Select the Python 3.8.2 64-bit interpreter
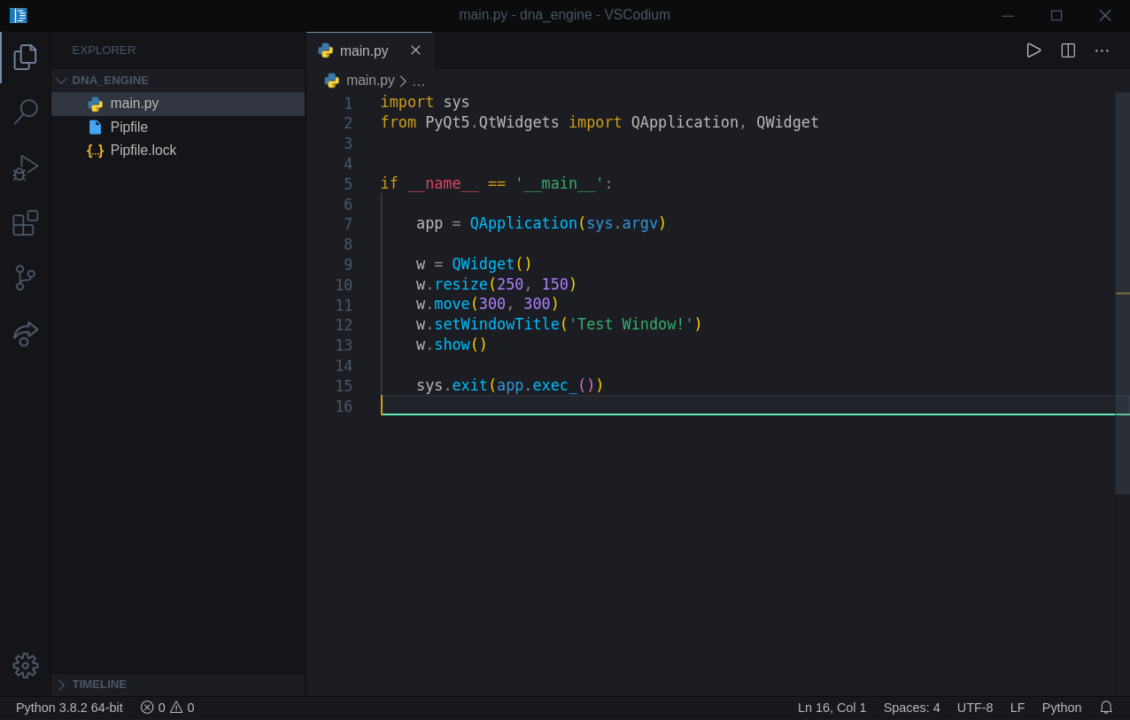 point(69,707)
